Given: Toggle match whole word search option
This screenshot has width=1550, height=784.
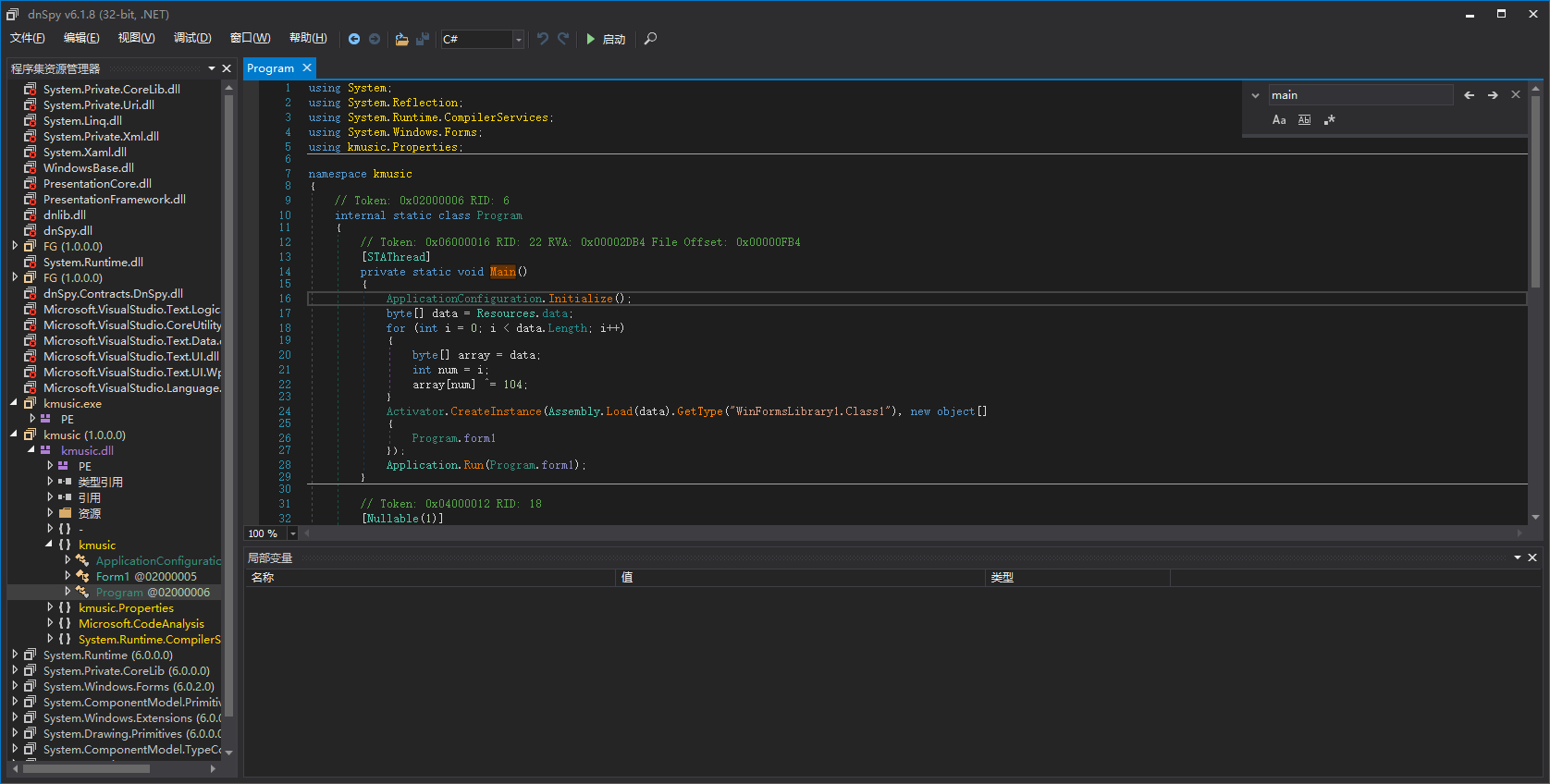Looking at the screenshot, I should point(1304,120).
